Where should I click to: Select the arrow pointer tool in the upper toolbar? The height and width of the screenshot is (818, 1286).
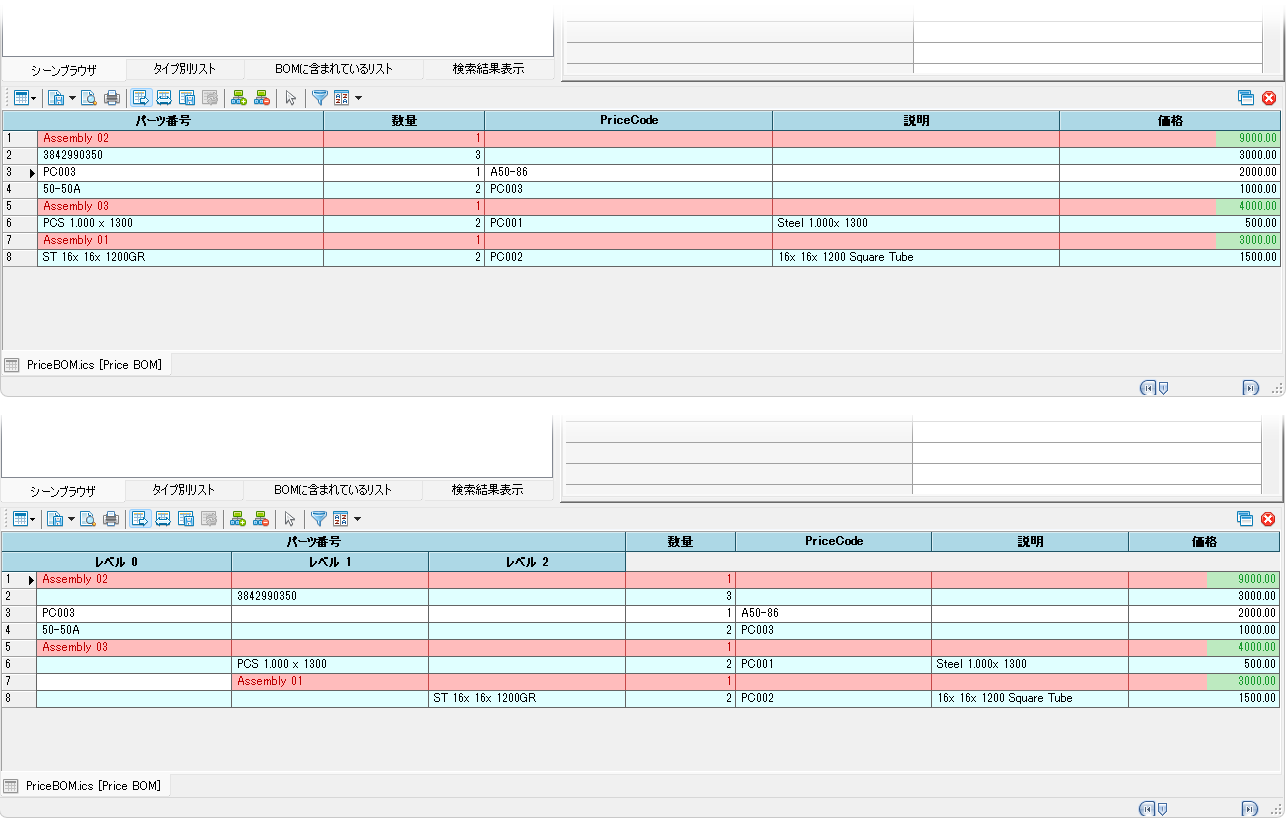pyautogui.click(x=290, y=98)
